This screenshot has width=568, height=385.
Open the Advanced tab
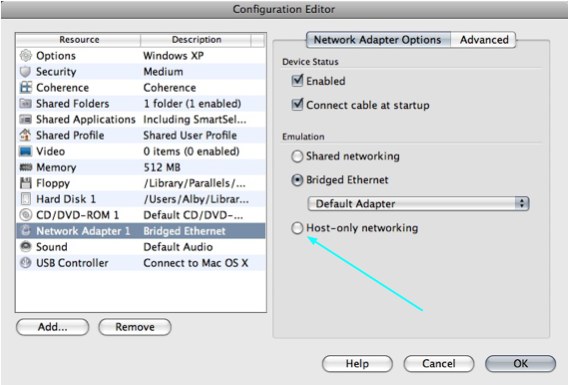(x=484, y=40)
